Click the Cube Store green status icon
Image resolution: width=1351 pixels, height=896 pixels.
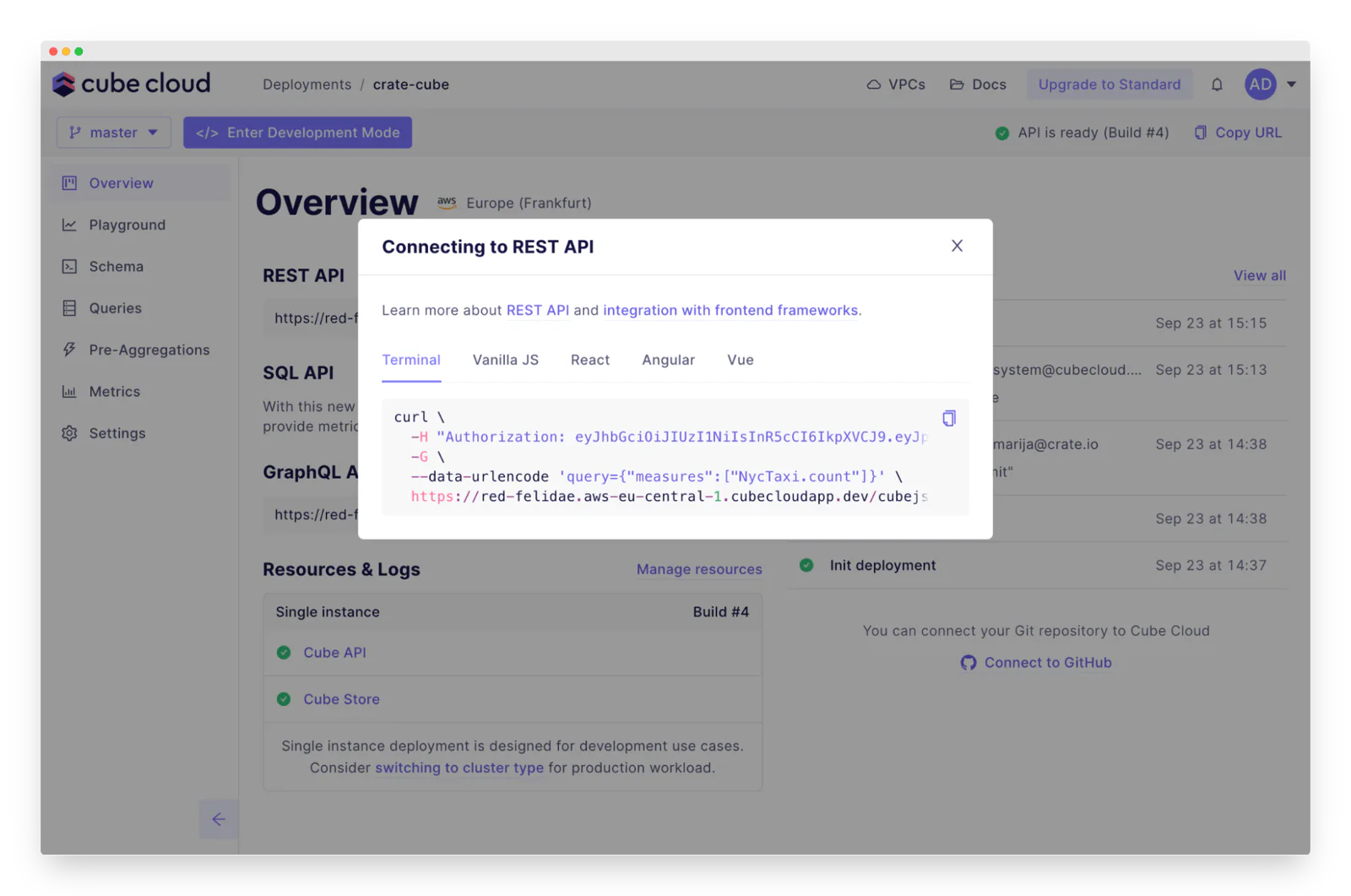click(x=284, y=699)
